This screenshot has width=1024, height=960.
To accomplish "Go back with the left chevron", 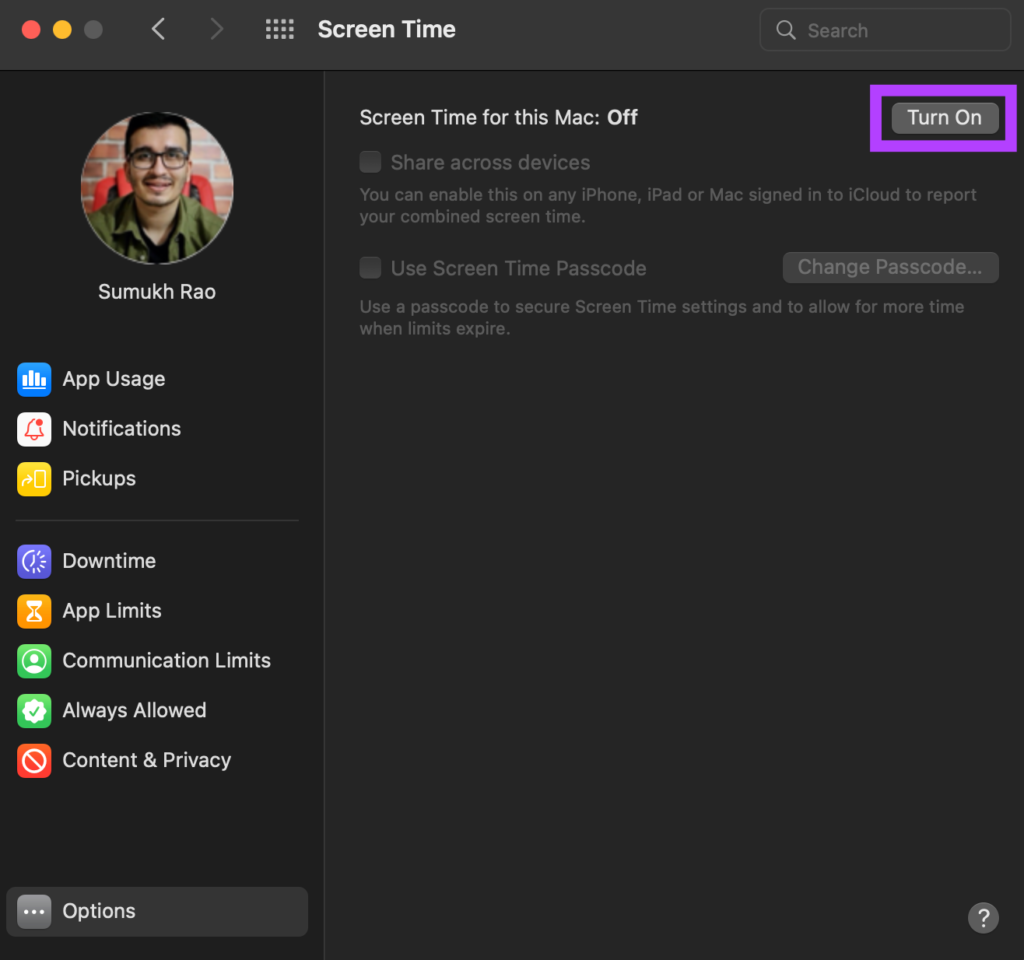I will pos(158,29).
